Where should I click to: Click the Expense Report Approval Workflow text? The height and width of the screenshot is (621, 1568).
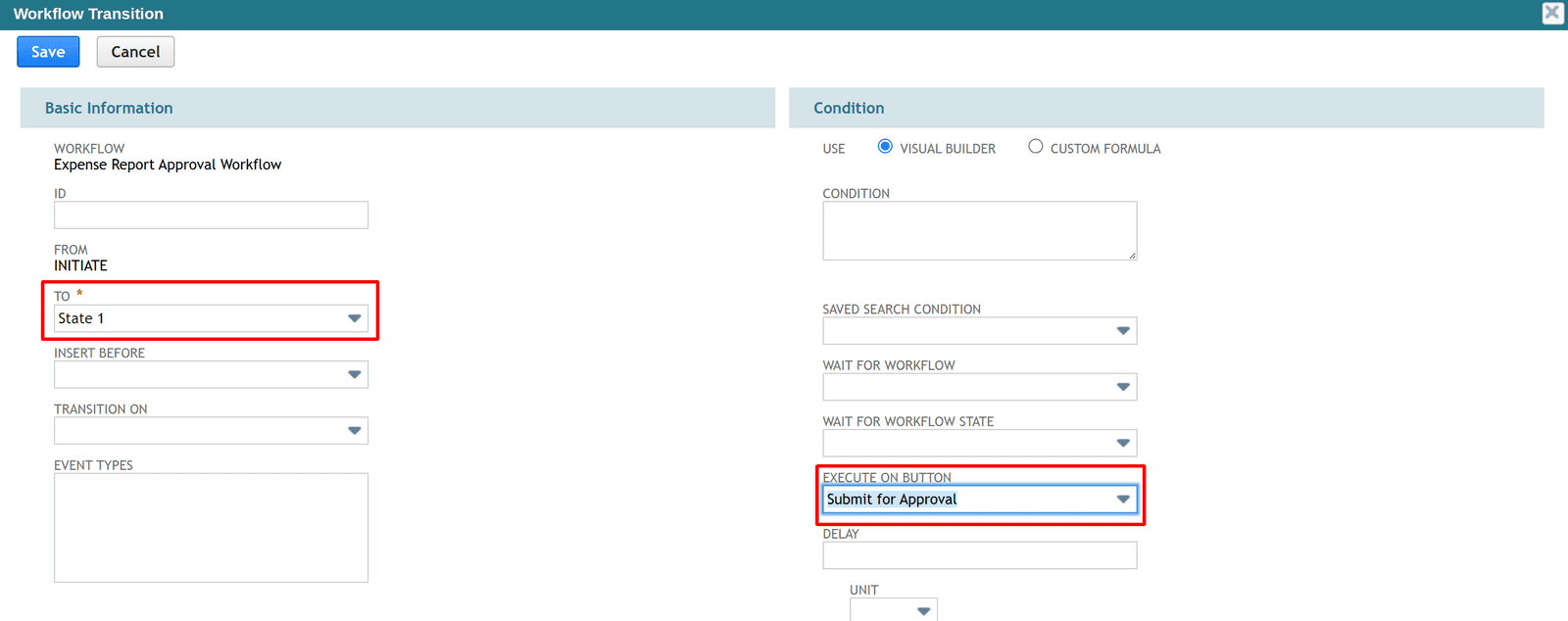point(168,165)
